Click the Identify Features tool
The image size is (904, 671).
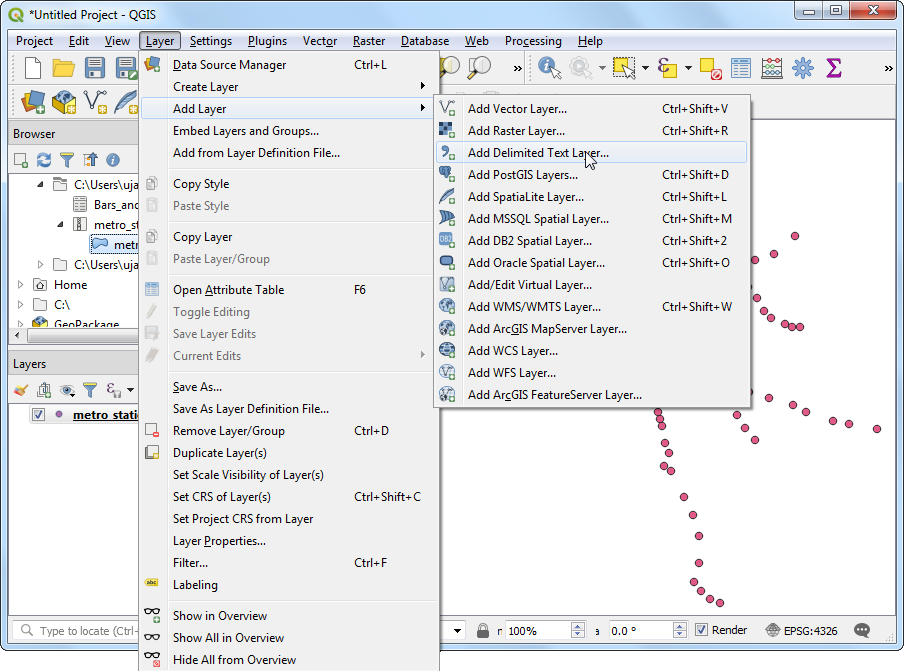549,68
